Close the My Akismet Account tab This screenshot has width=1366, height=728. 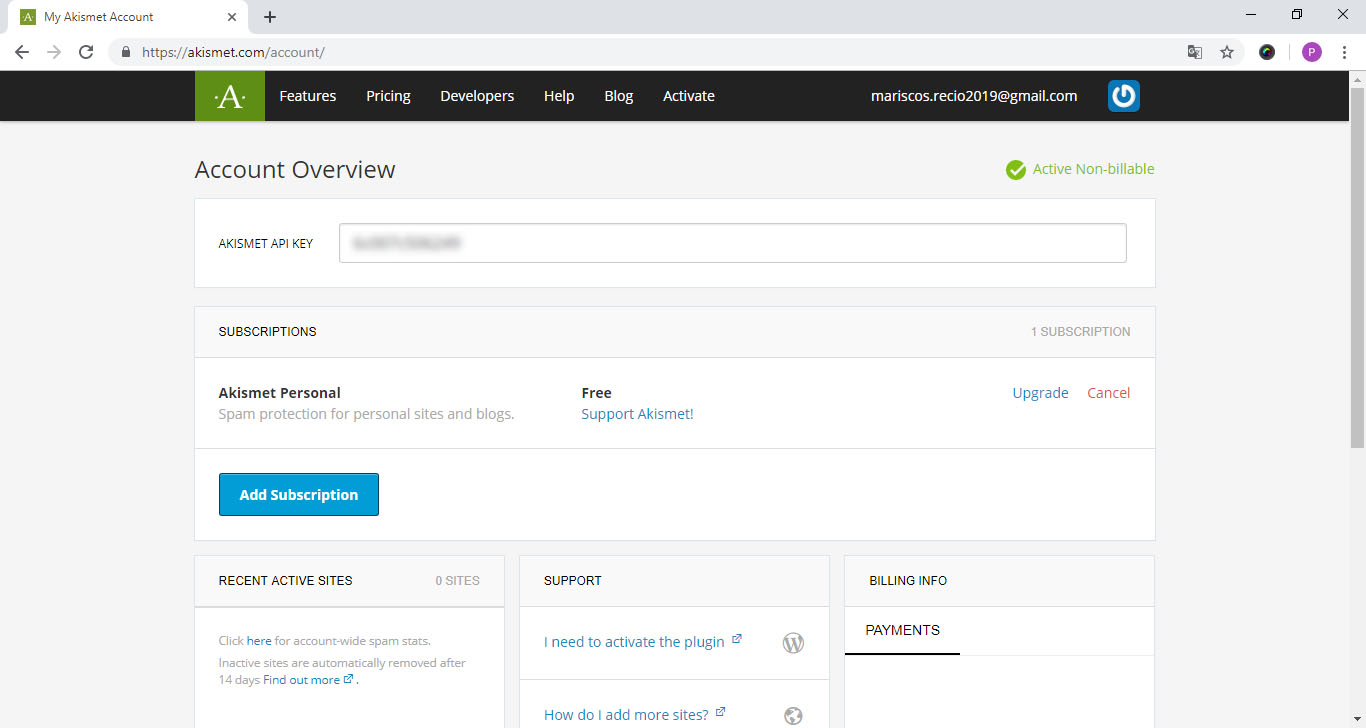pyautogui.click(x=232, y=17)
